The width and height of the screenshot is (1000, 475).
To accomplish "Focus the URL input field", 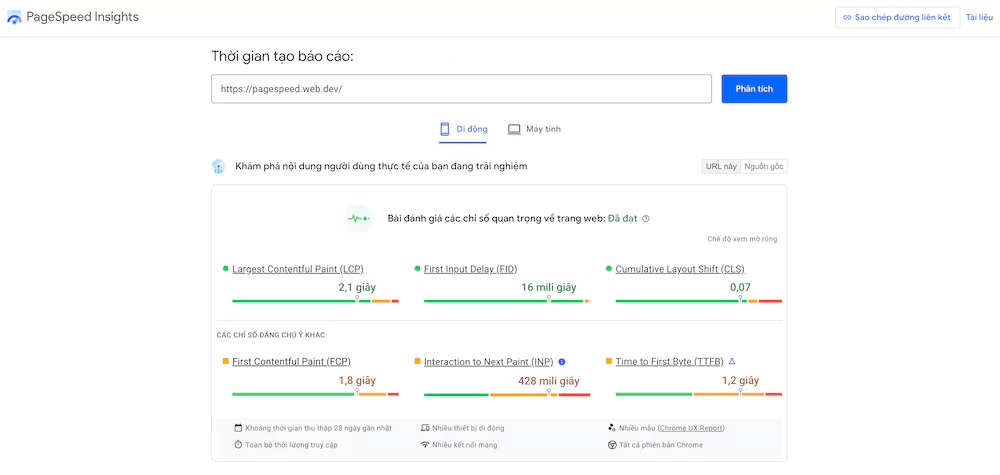I will coord(461,89).
